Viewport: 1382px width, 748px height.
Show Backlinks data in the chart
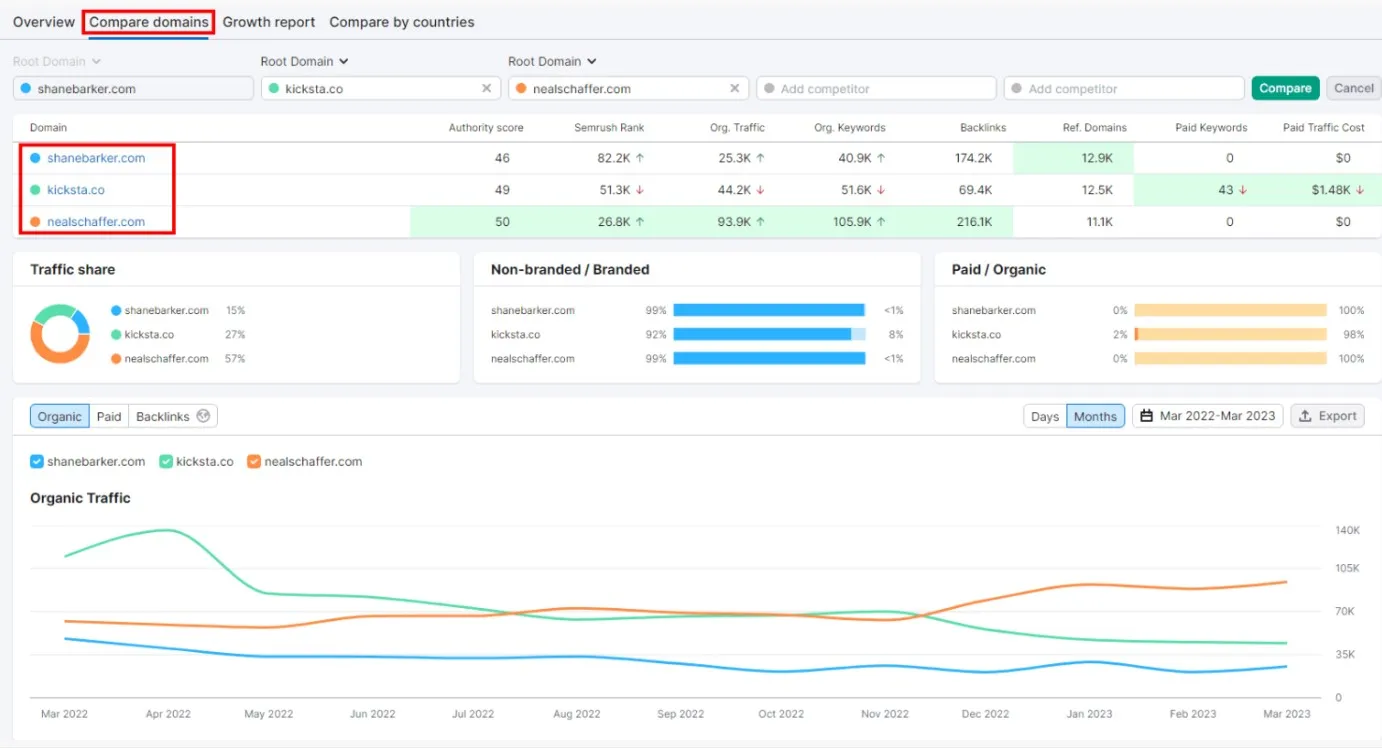(x=173, y=416)
